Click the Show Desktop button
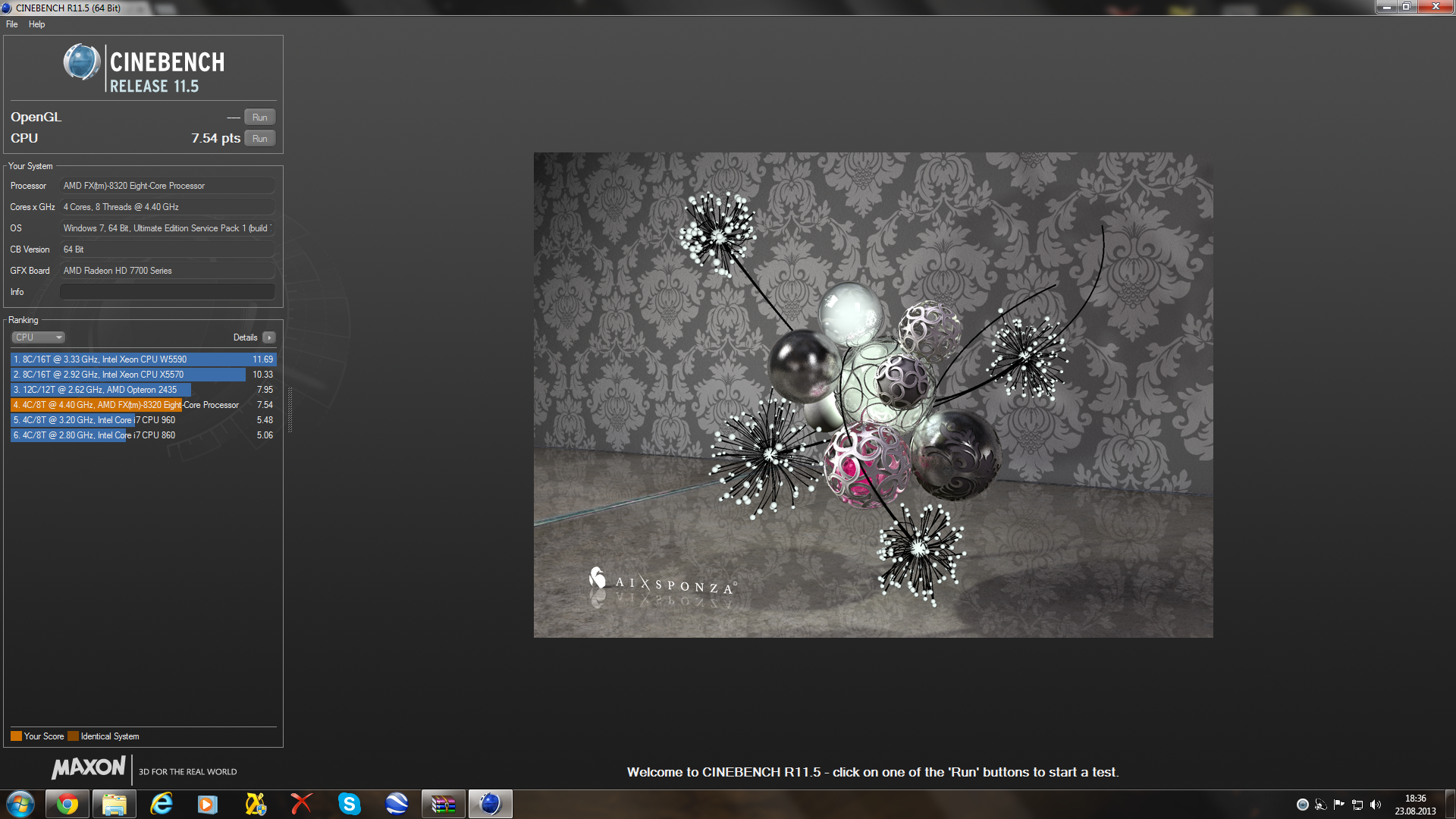 (1450, 805)
